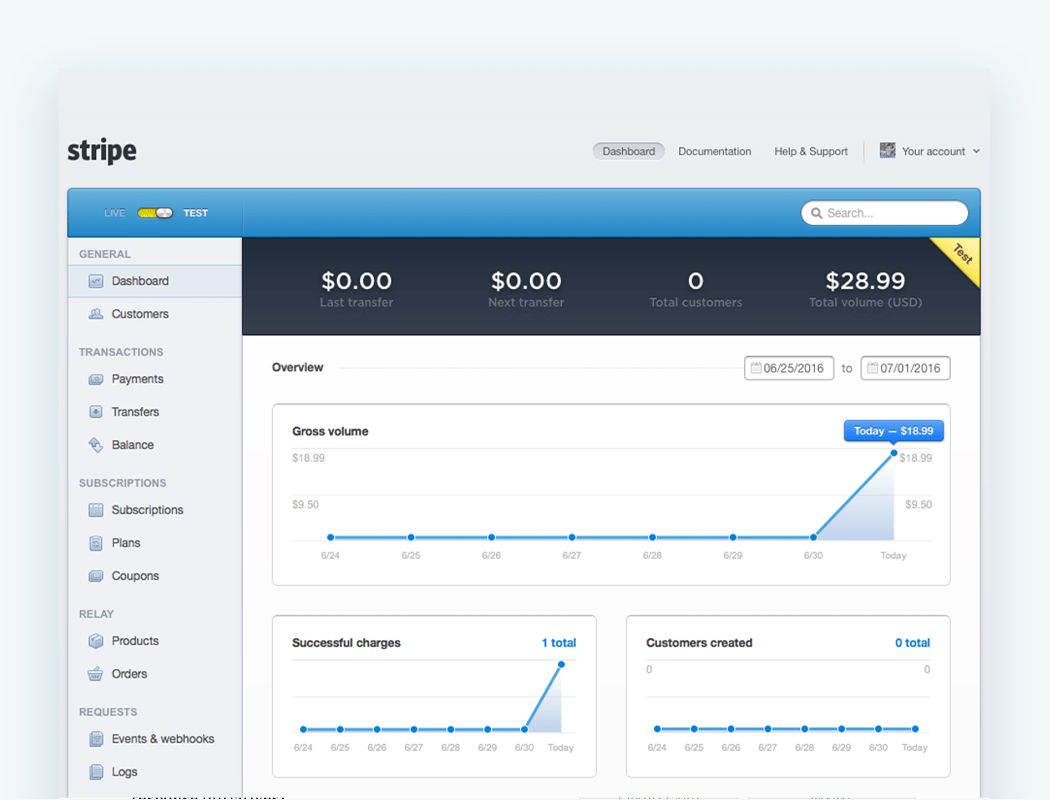Go to Customers in the sidebar

140,314
